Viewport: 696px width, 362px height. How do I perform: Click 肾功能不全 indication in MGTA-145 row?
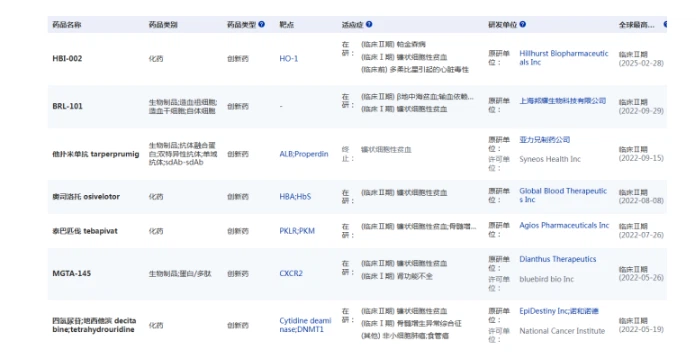(415, 276)
